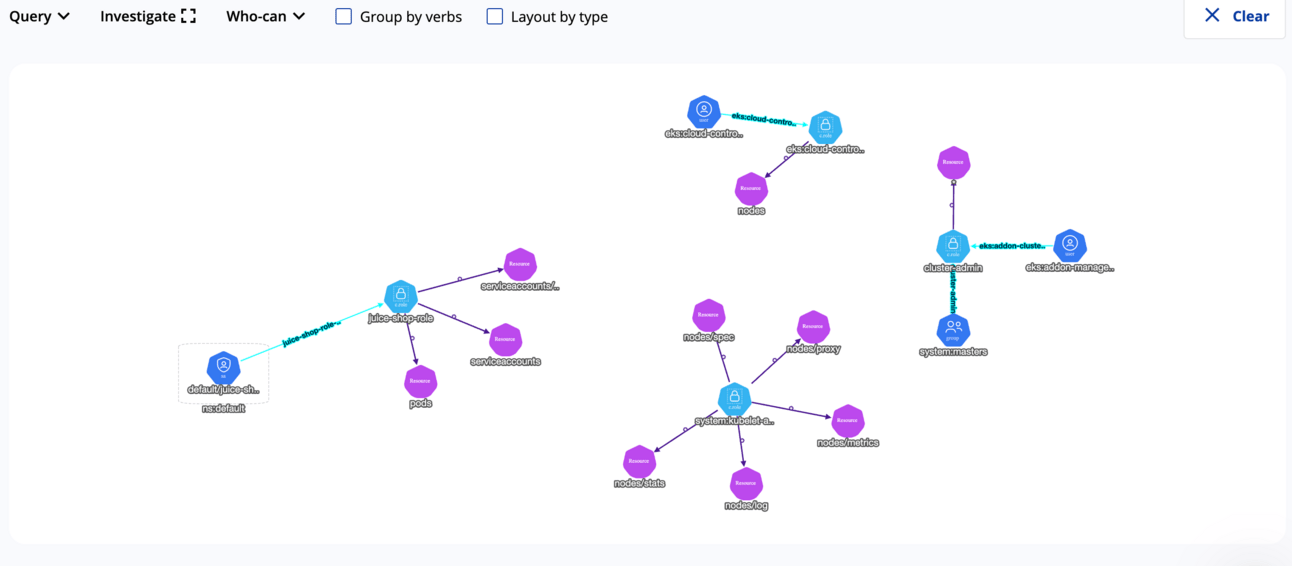Select the serviceaccounts resource node
This screenshot has width=1292, height=566.
[x=505, y=339]
